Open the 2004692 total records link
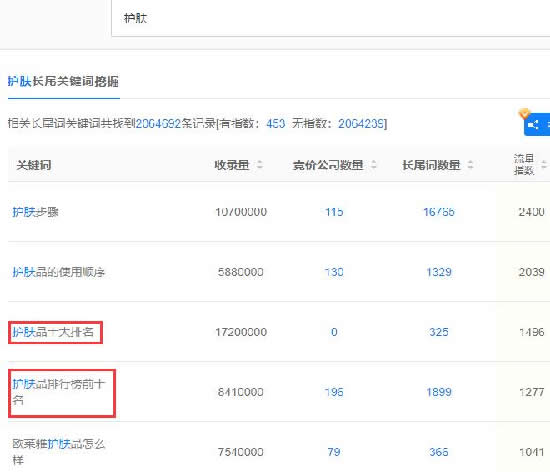Image resolution: width=550 pixels, height=472 pixels. (x=158, y=123)
